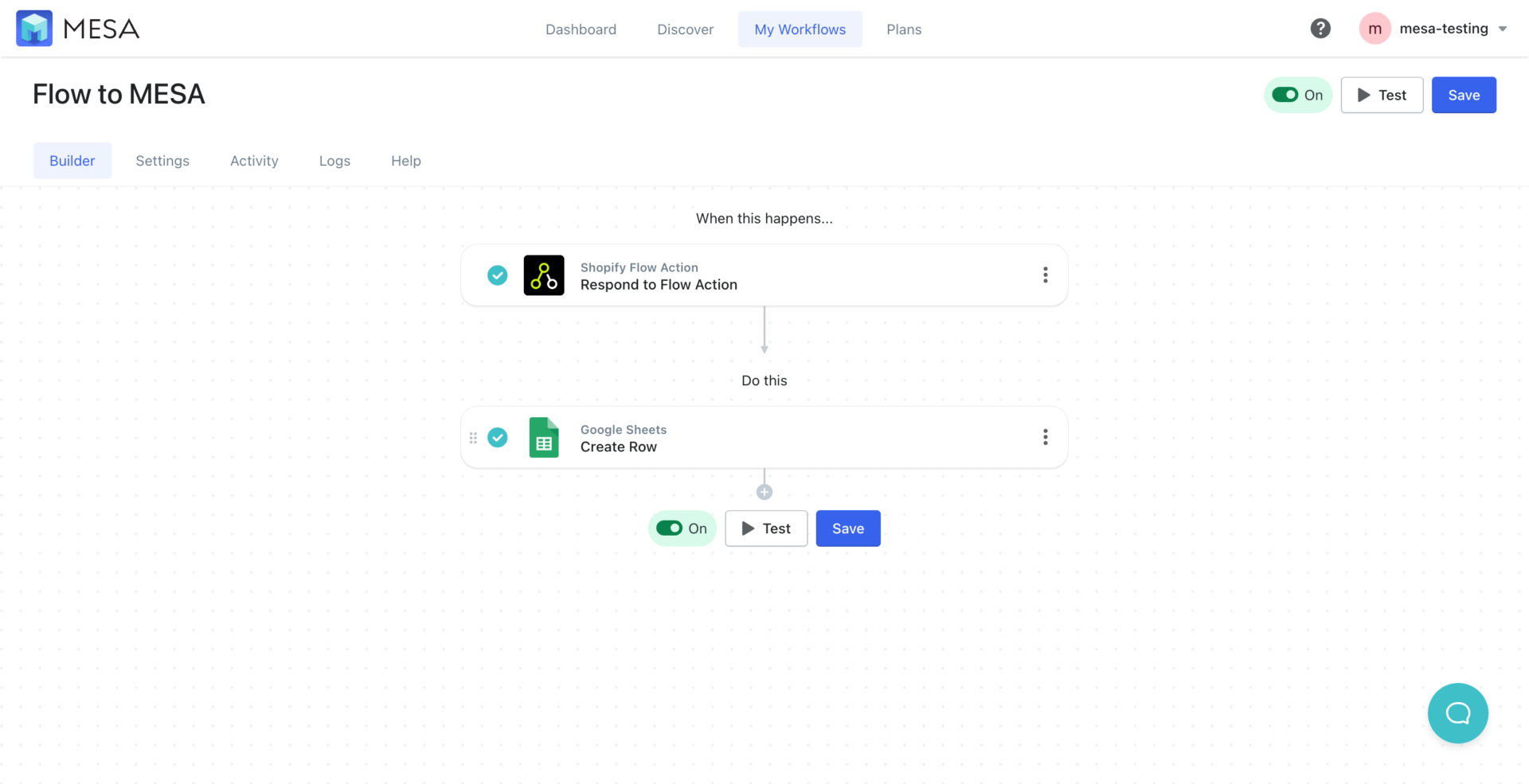This screenshot has width=1529, height=784.
Task: Click the MESA logo icon
Action: 34,28
